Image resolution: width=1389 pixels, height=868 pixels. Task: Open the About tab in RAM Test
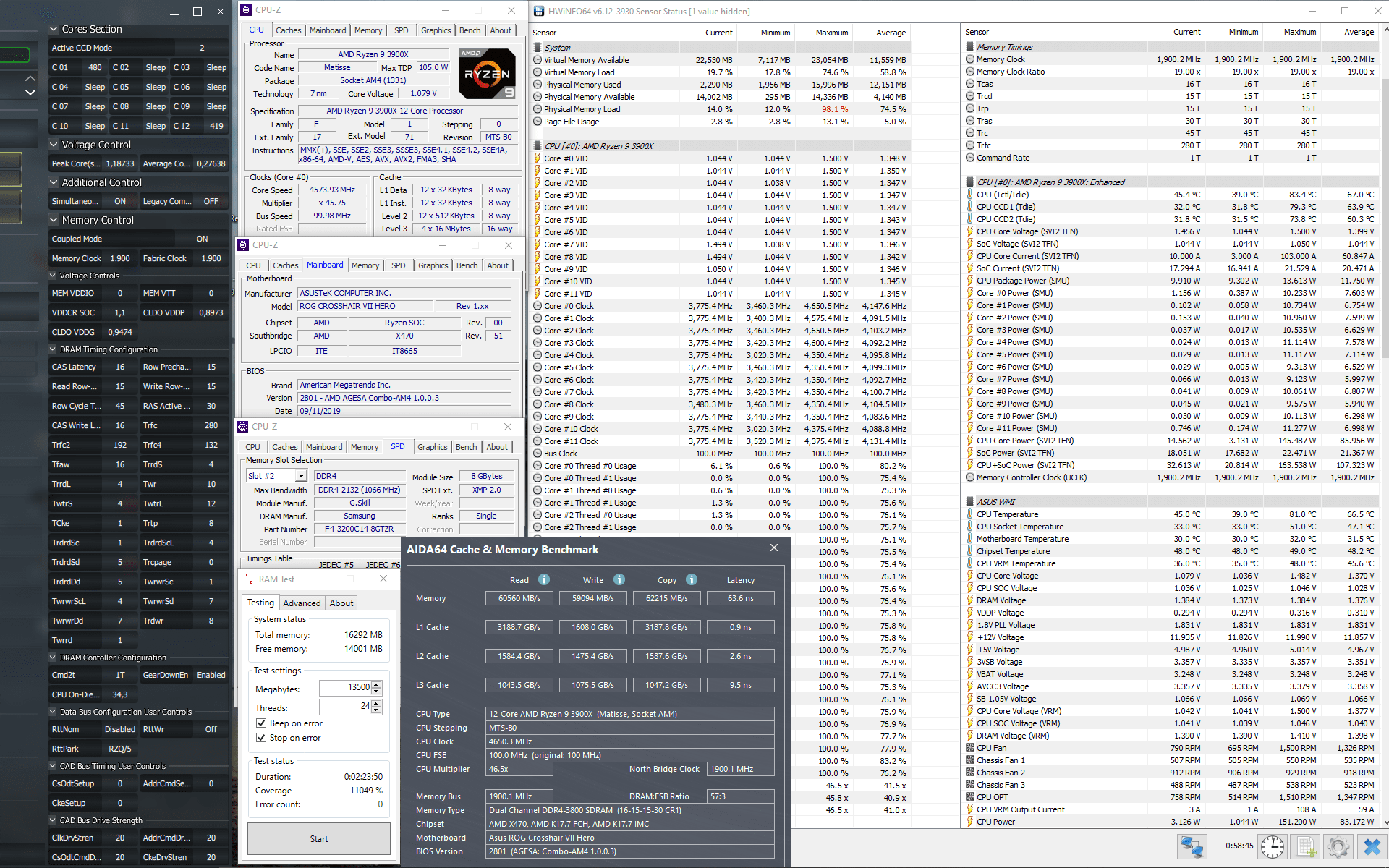[x=341, y=603]
